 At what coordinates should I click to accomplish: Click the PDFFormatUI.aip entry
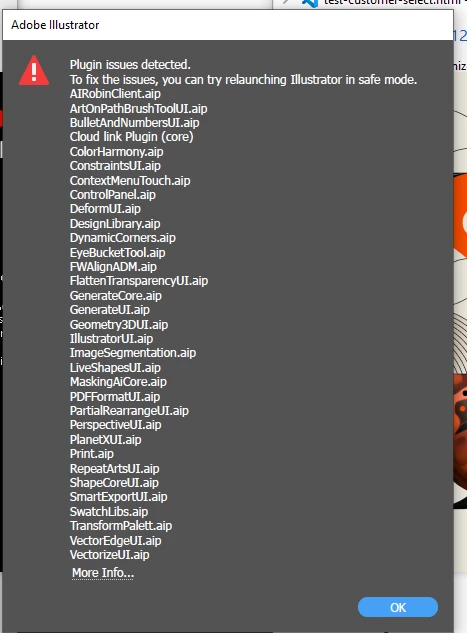coord(115,396)
